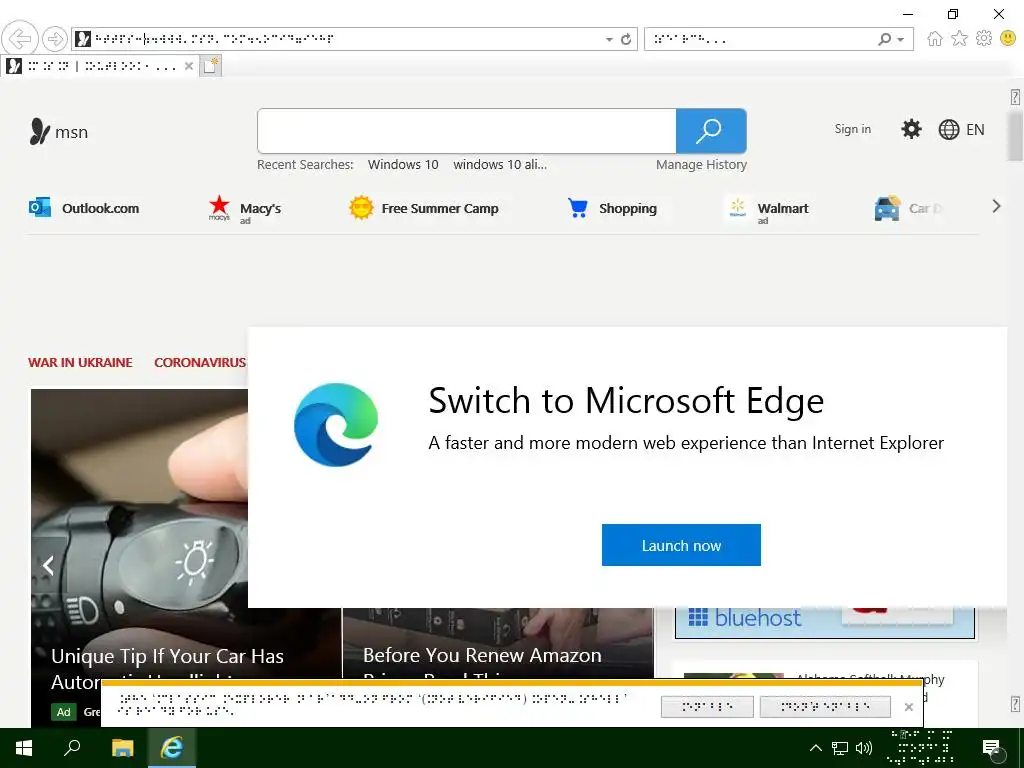Click the network icon in the system tray
Screen dimensions: 1024x768
(x=840, y=748)
